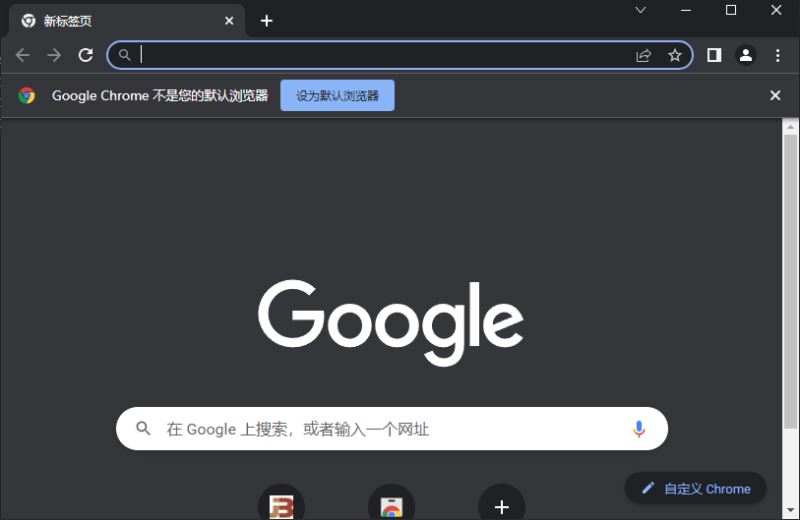This screenshot has width=800, height=520.
Task: Open Chrome's three-dot menu
Action: [x=778, y=55]
